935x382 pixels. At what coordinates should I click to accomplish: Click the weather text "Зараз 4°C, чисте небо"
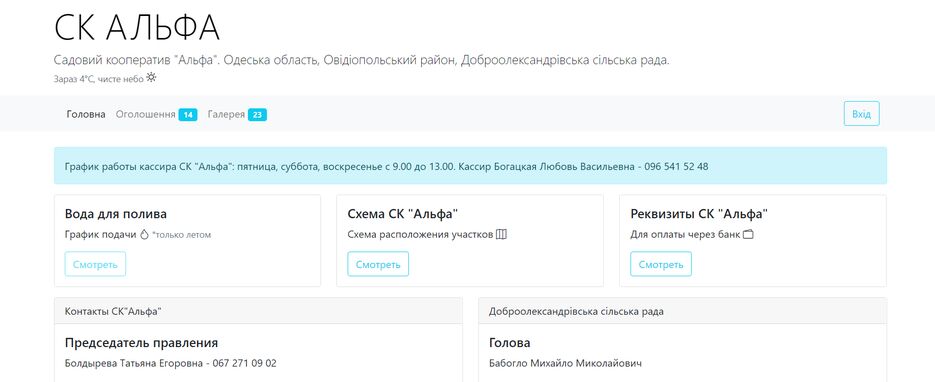98,79
